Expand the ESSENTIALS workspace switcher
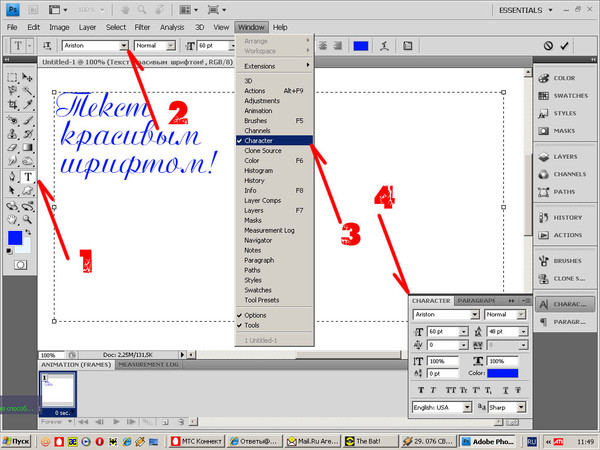The image size is (600, 450). pyautogui.click(x=526, y=10)
